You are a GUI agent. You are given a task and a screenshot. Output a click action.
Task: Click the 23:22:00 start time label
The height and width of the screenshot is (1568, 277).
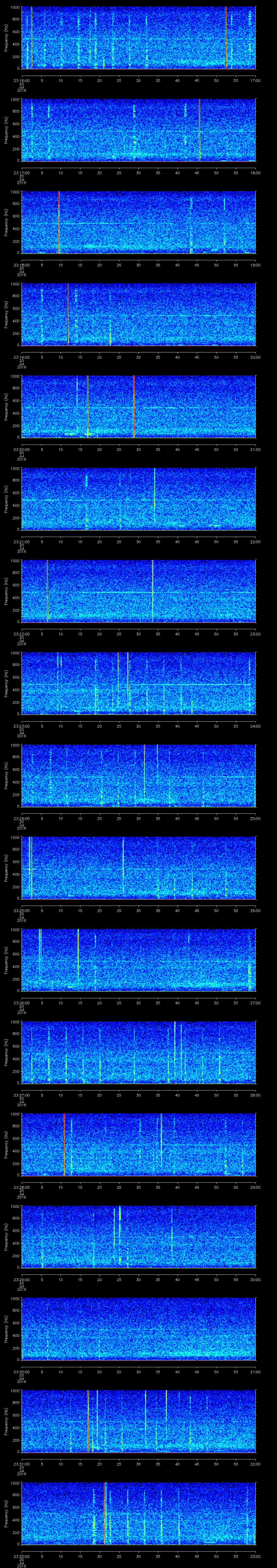point(21,634)
